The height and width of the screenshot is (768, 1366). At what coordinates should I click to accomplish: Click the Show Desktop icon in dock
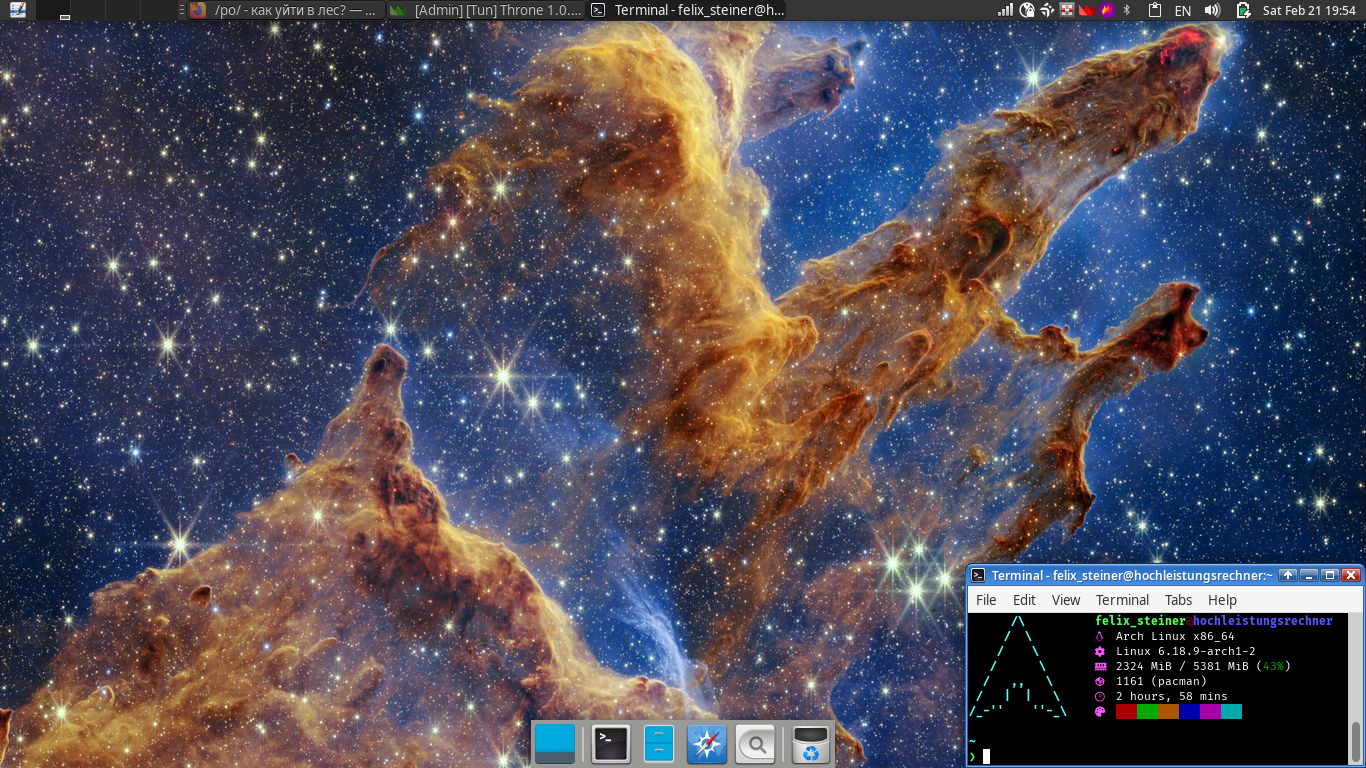pos(555,744)
